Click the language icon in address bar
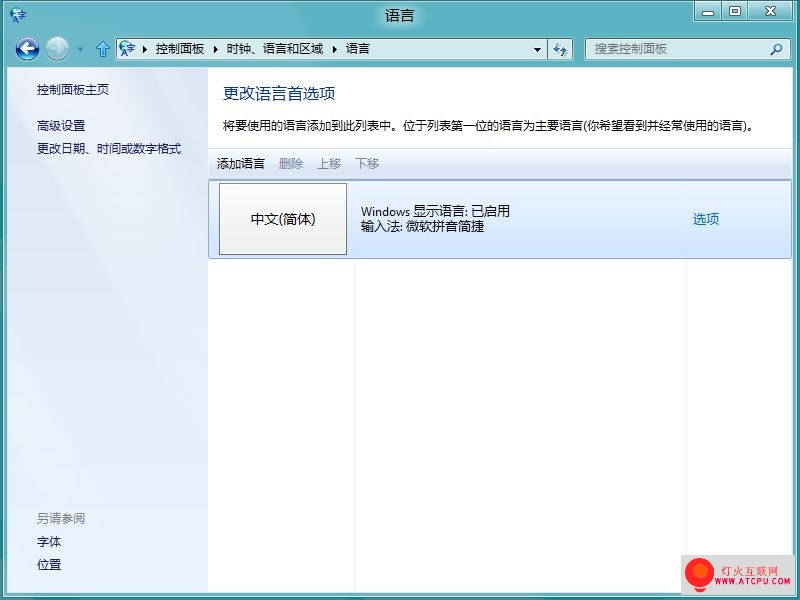This screenshot has width=800, height=600. coord(127,49)
